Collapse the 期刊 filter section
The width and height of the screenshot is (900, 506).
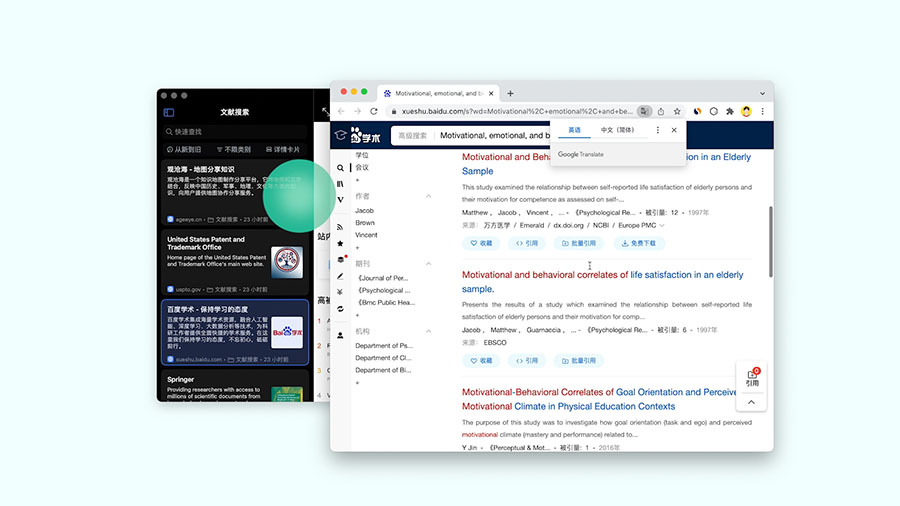429,263
